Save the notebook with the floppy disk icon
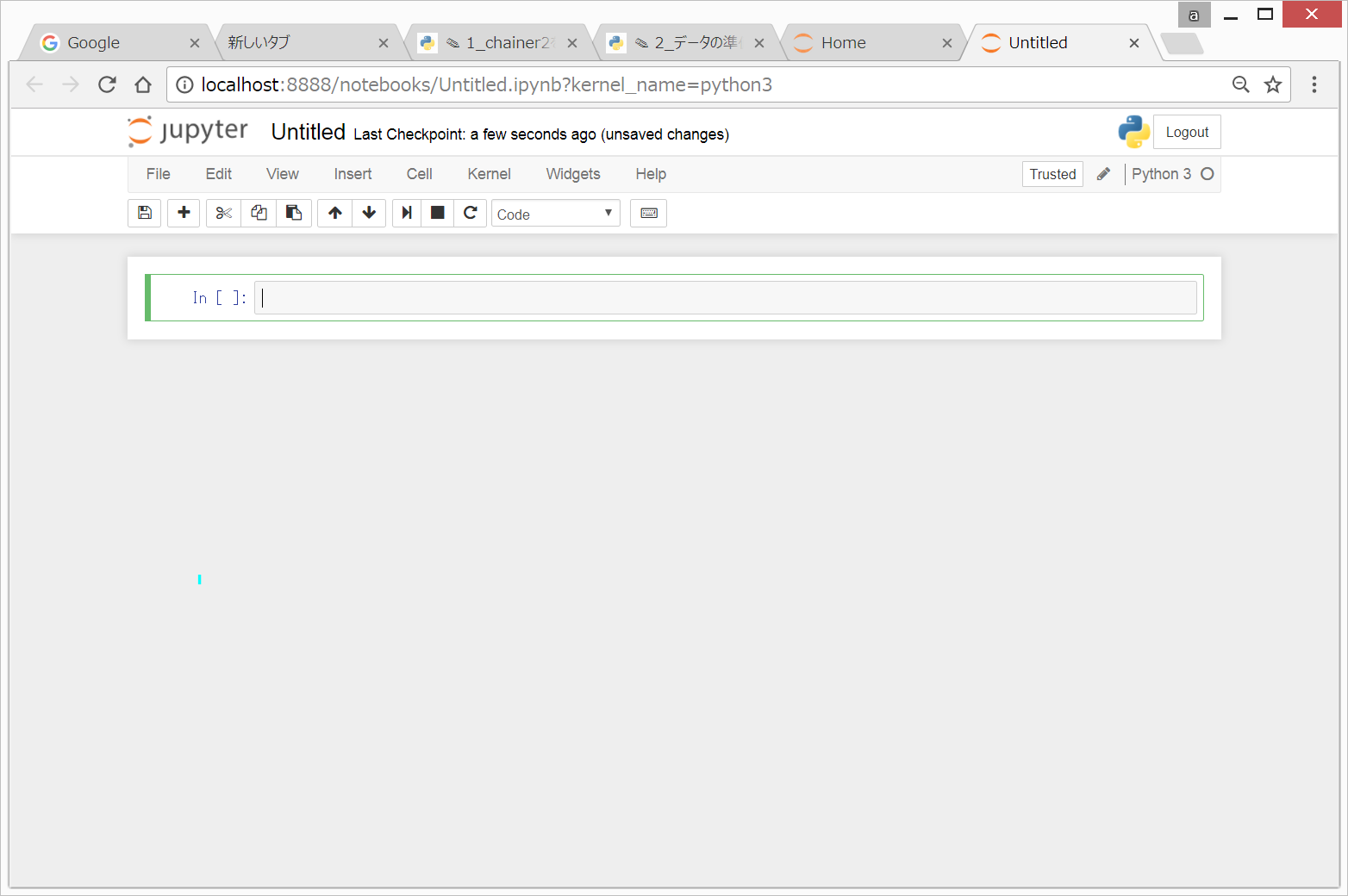 (x=145, y=213)
